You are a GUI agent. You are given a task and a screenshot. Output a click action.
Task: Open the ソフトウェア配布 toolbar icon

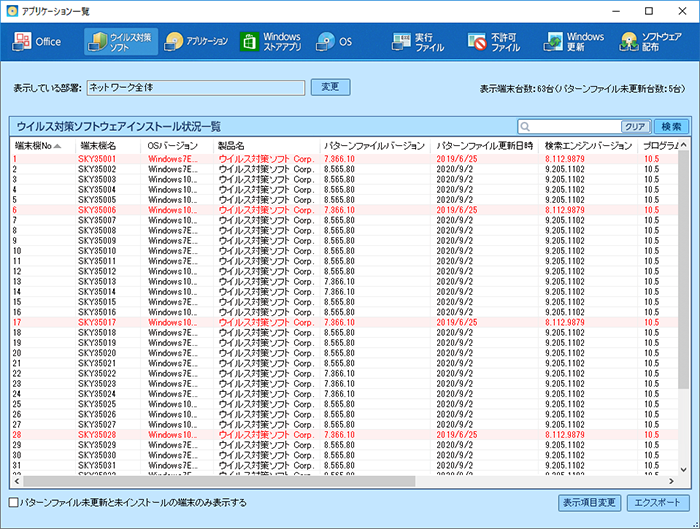pyautogui.click(x=650, y=42)
